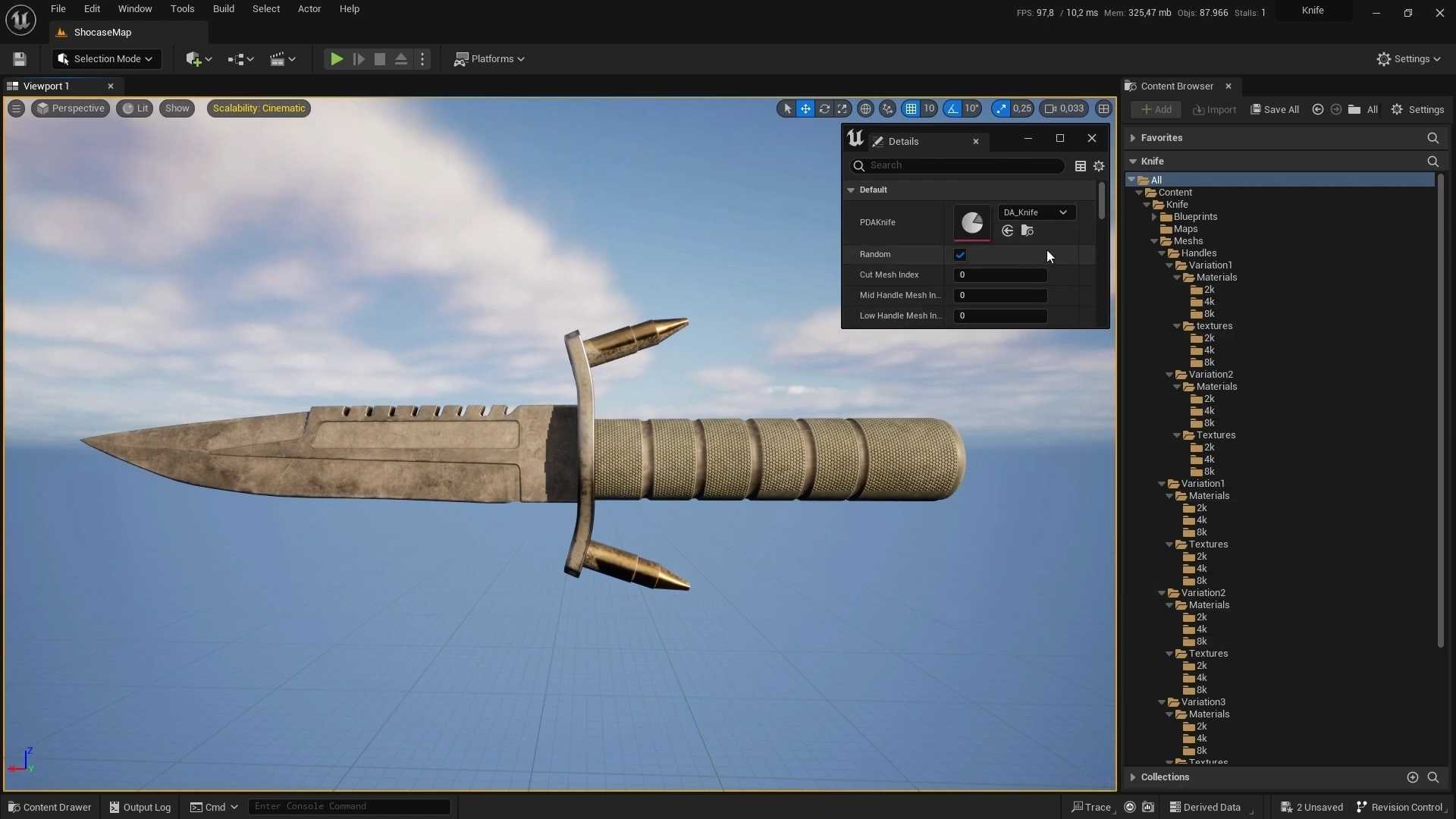Screen dimensions: 1456x819
Task: Open the Selection Mode dropdown
Action: point(106,59)
